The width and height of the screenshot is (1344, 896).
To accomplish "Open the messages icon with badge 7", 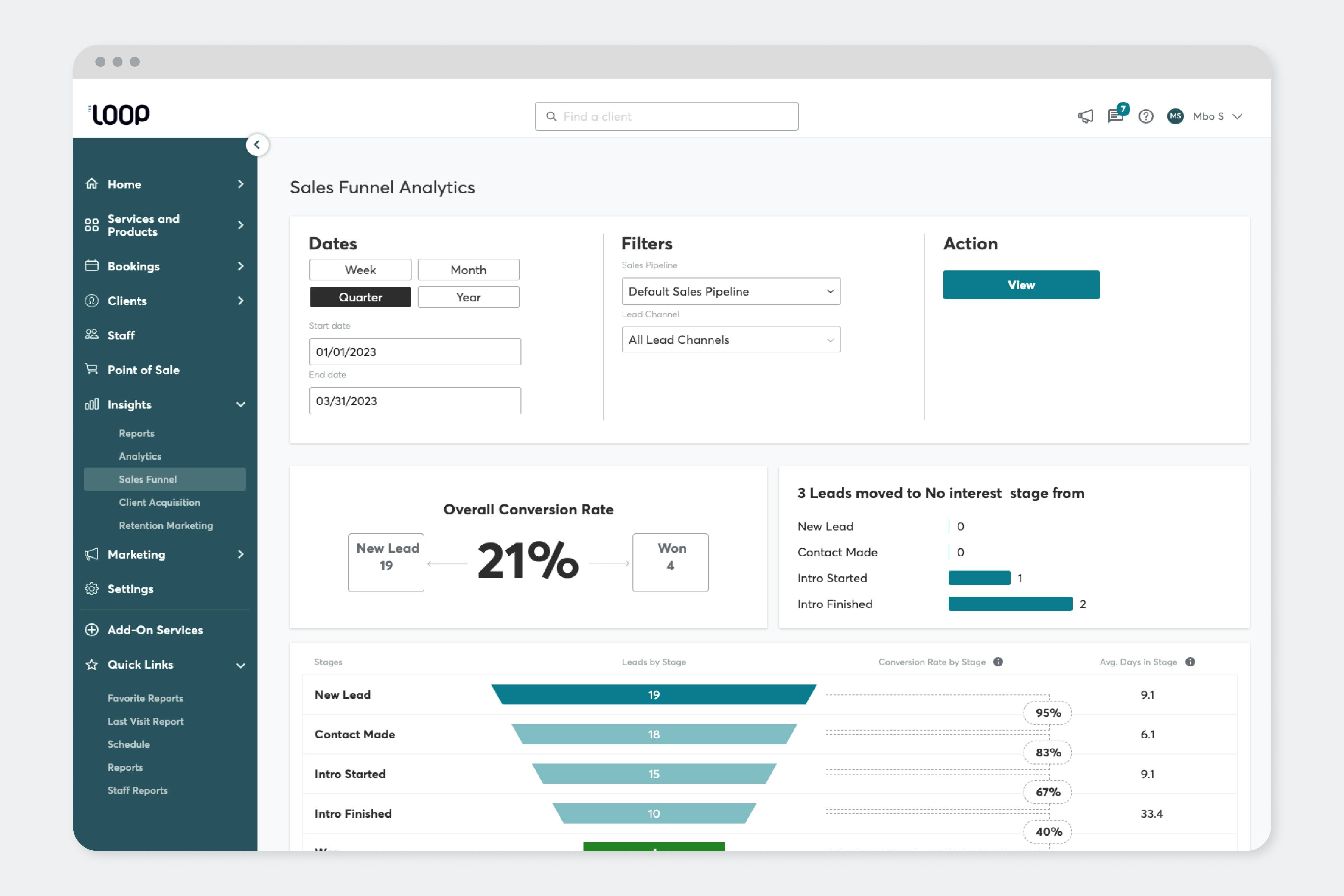I will click(1115, 116).
